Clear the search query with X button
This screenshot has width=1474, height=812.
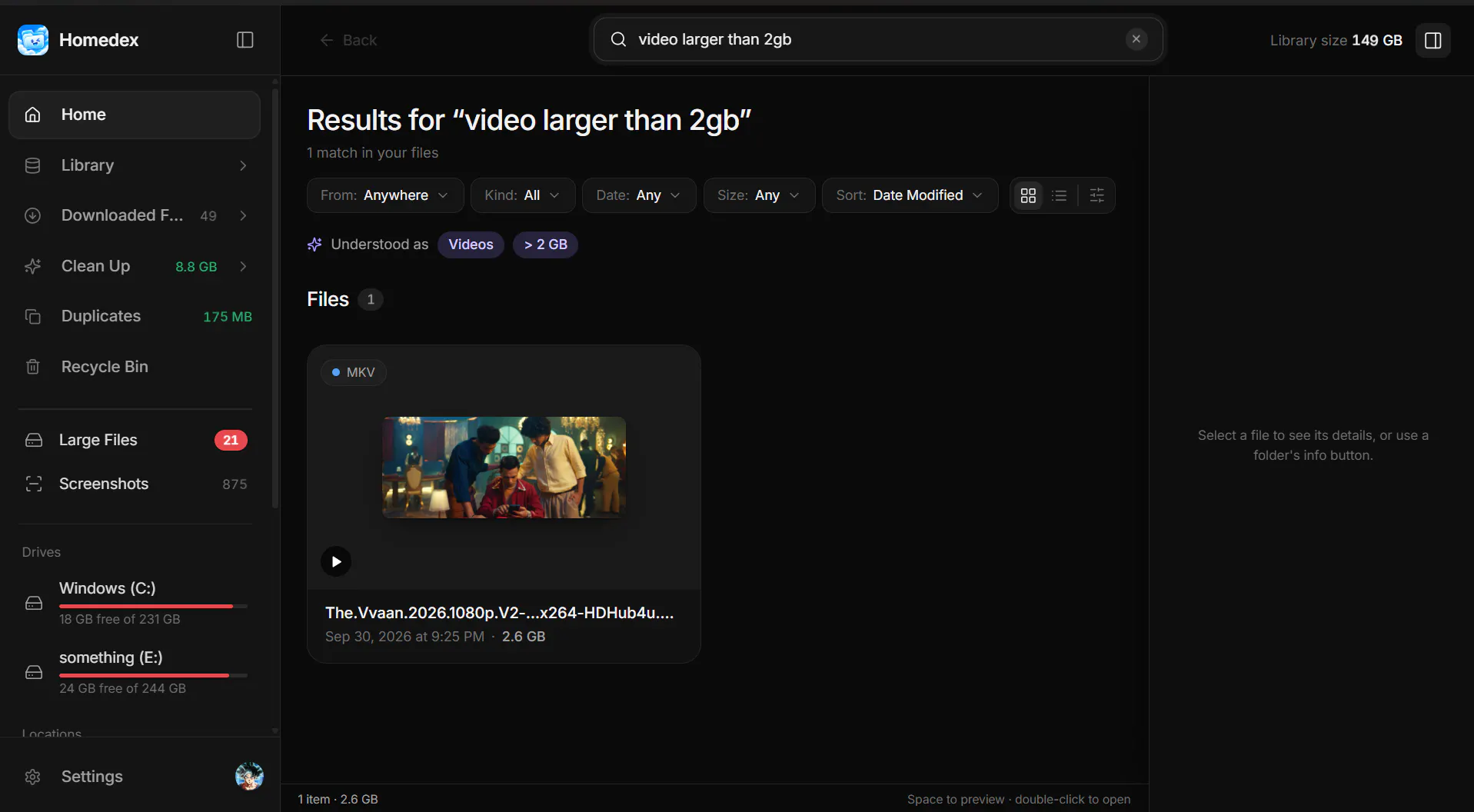click(x=1136, y=39)
